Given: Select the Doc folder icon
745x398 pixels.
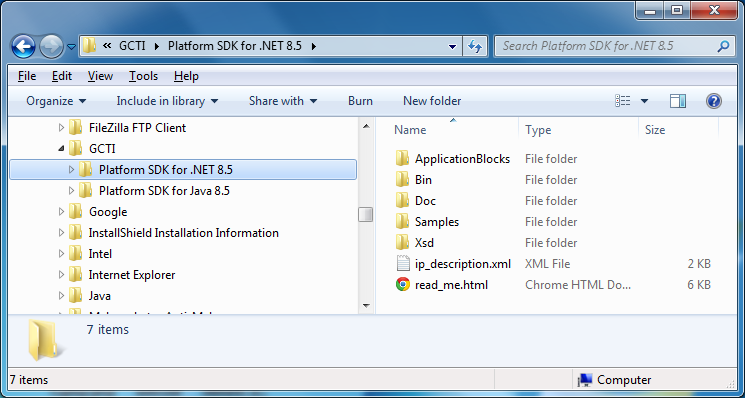Looking at the screenshot, I should 402,200.
